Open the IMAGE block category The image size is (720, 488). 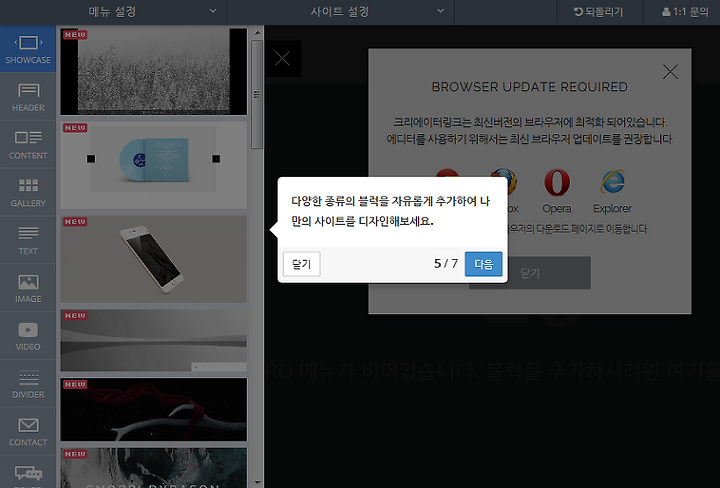(x=28, y=288)
